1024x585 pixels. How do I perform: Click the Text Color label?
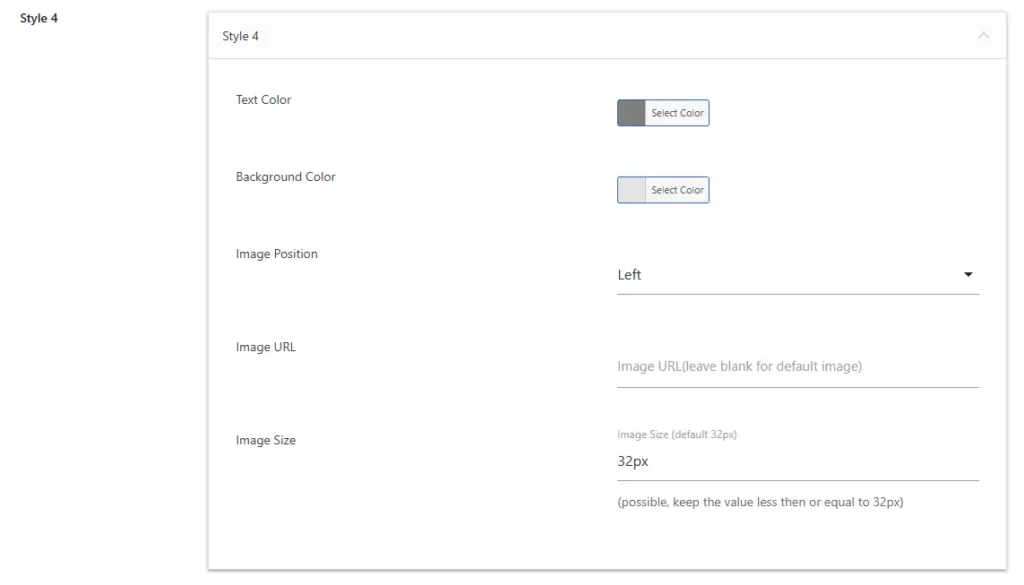pos(264,100)
